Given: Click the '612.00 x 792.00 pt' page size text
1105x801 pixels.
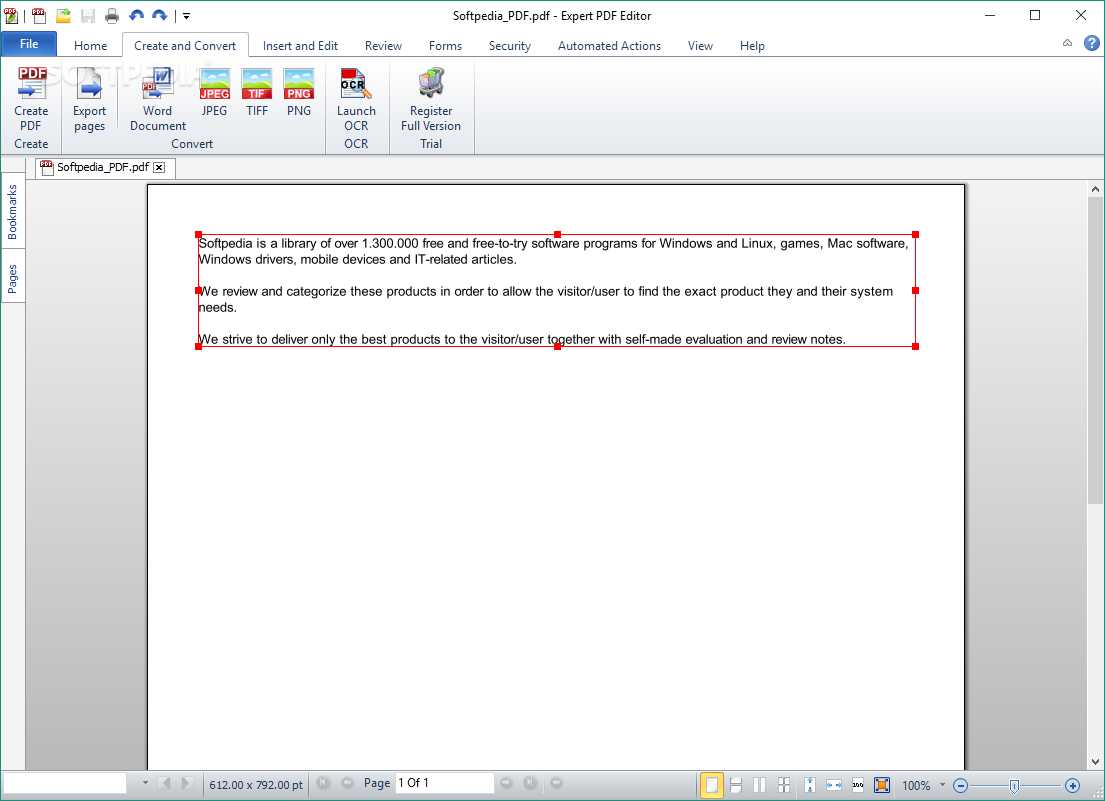Looking at the screenshot, I should pyautogui.click(x=256, y=784).
